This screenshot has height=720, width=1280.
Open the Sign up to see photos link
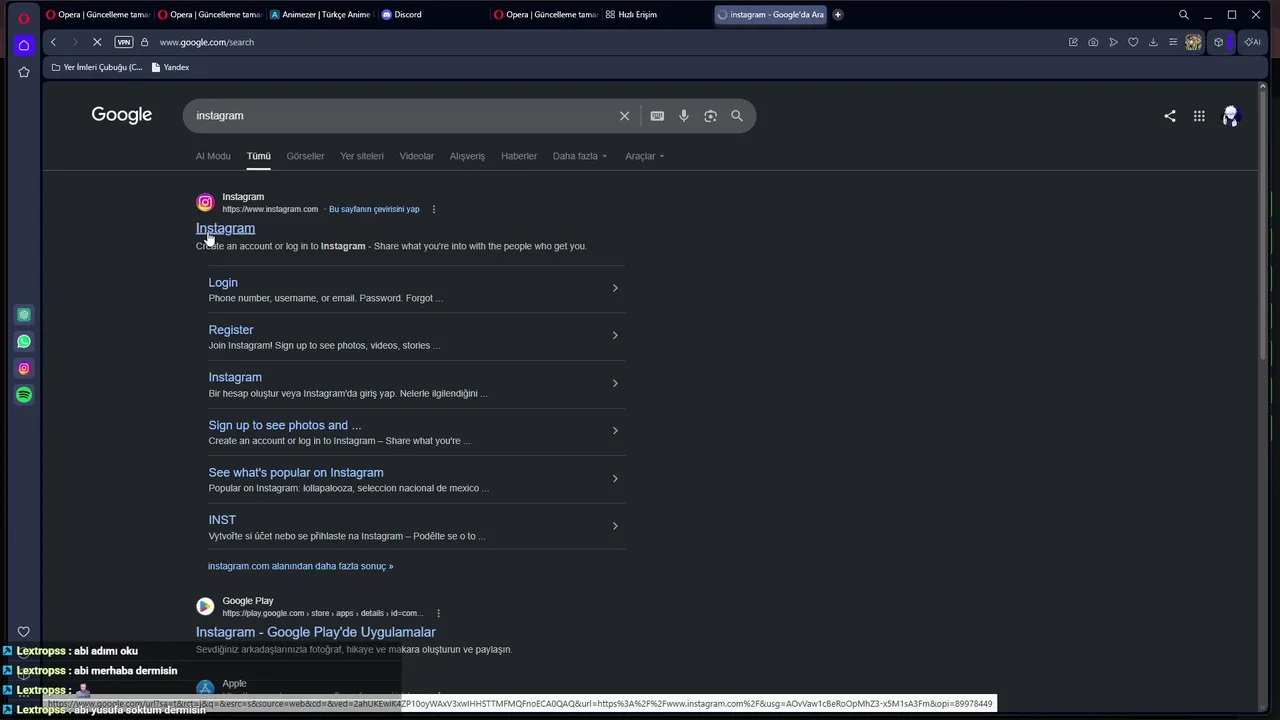[285, 425]
